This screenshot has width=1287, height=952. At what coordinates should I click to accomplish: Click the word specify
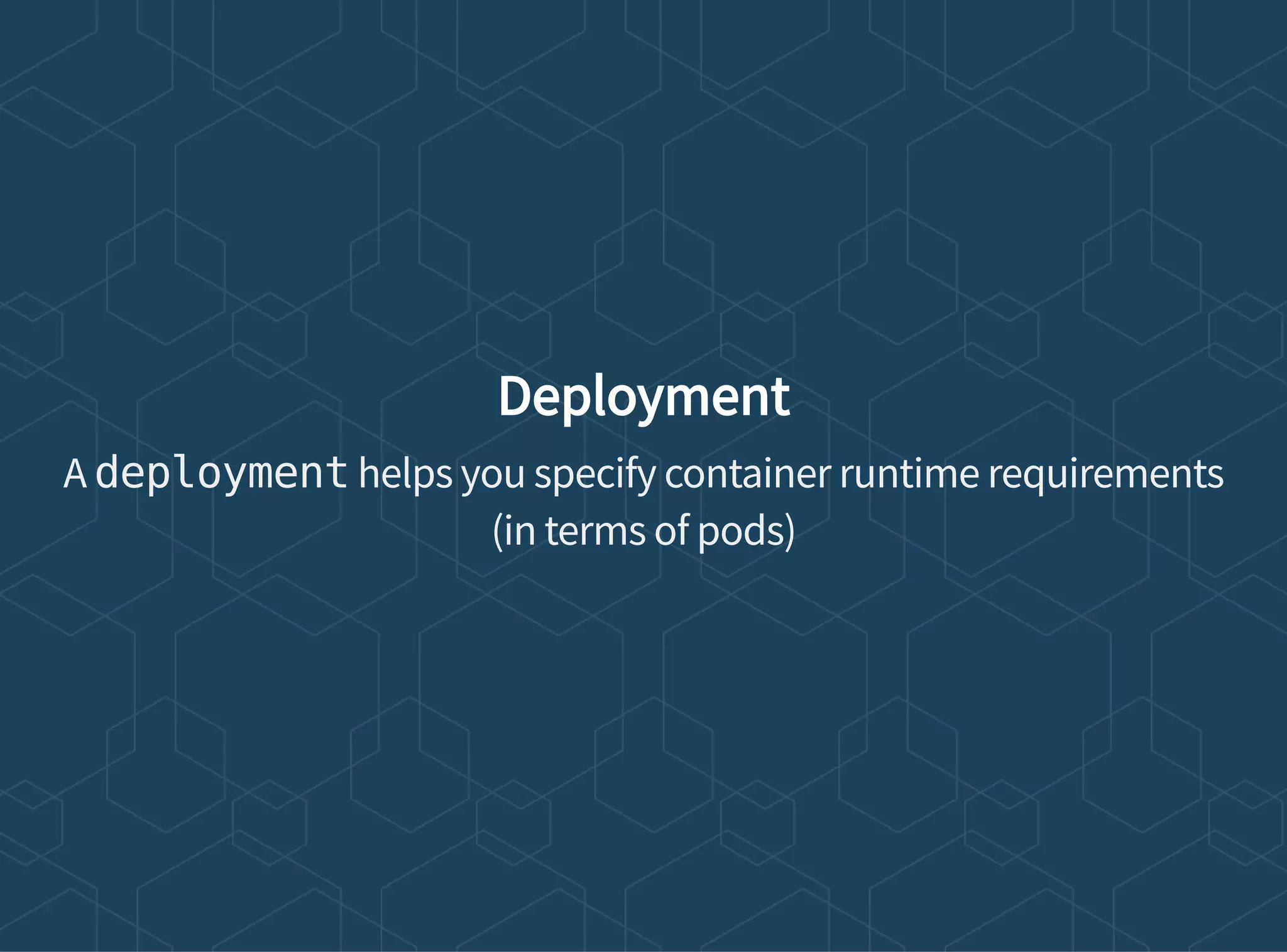pyautogui.click(x=594, y=475)
